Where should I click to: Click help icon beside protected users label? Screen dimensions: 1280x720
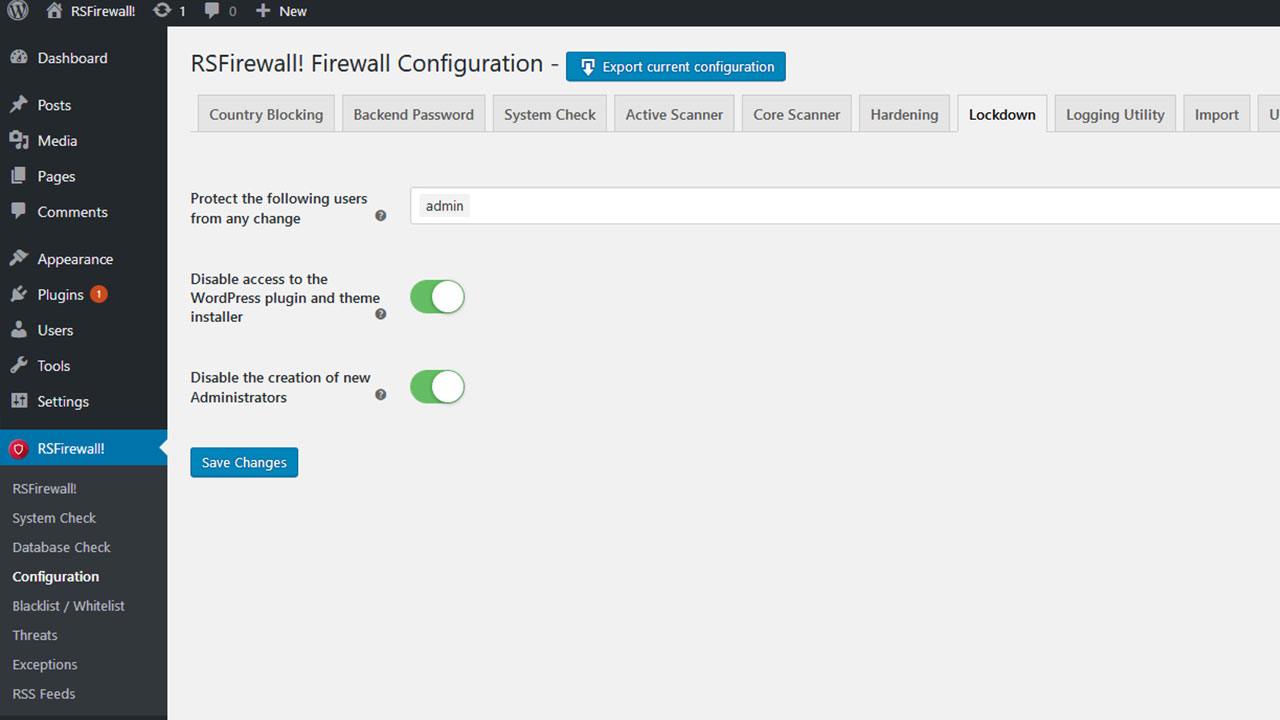[380, 215]
